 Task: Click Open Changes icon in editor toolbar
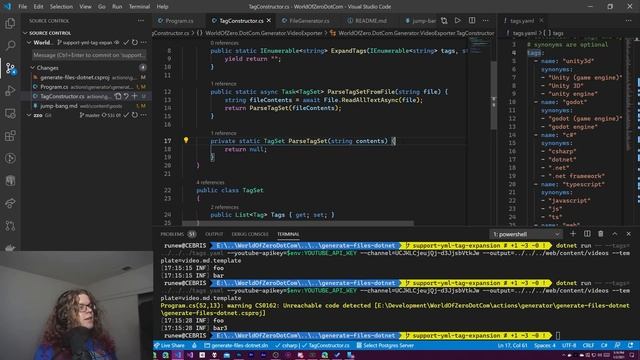(x=444, y=20)
